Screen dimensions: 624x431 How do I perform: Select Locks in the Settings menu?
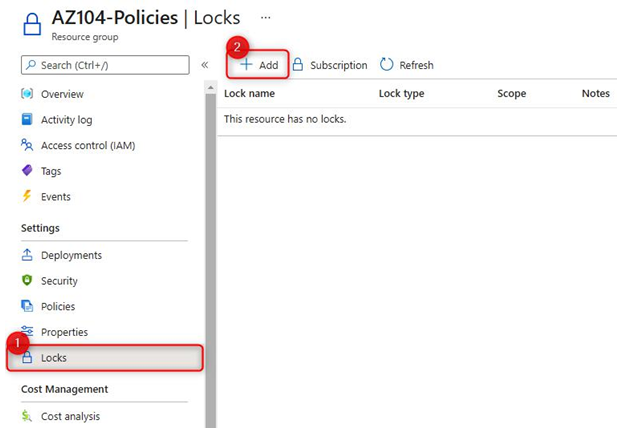tap(105, 358)
